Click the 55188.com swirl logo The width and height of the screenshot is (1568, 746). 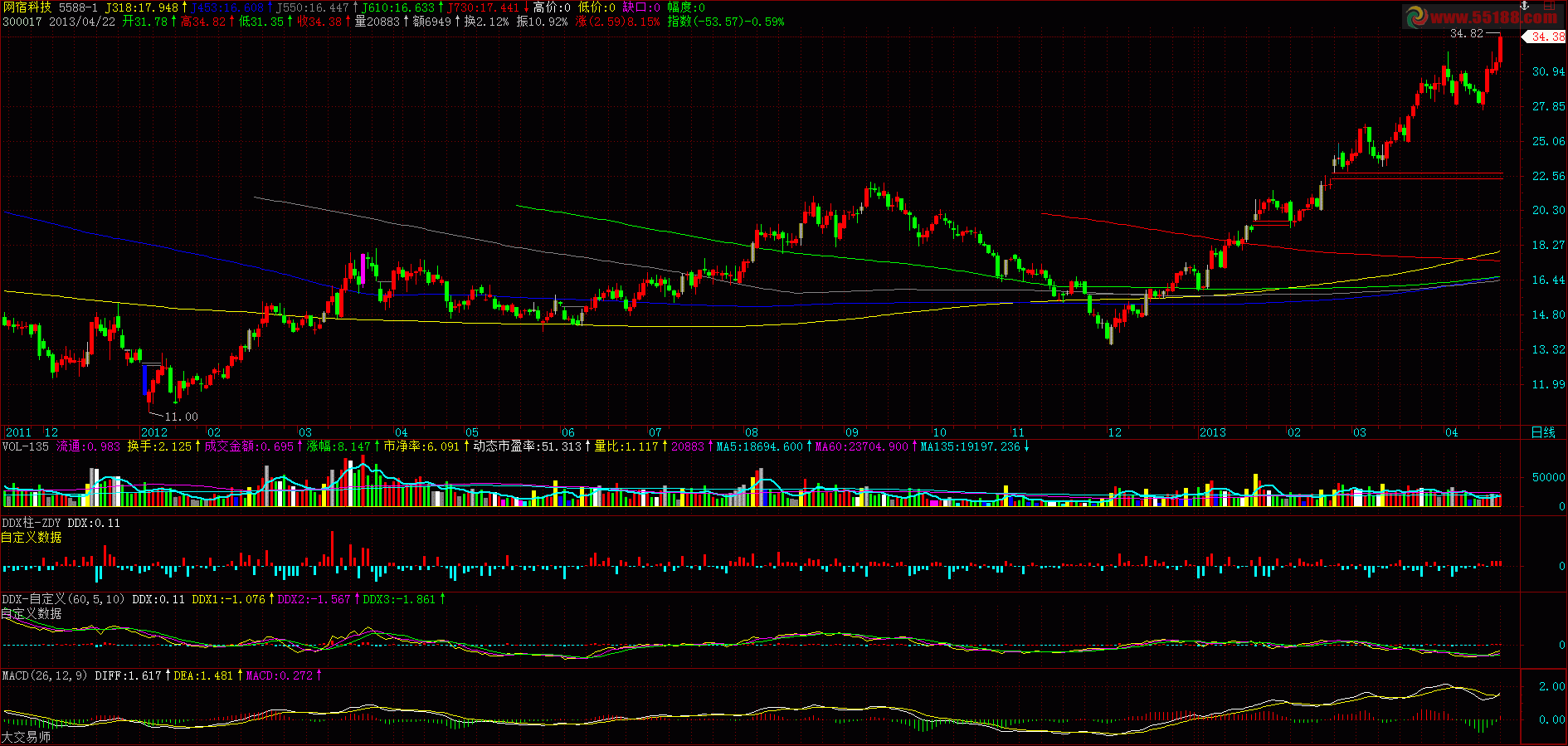click(1416, 17)
